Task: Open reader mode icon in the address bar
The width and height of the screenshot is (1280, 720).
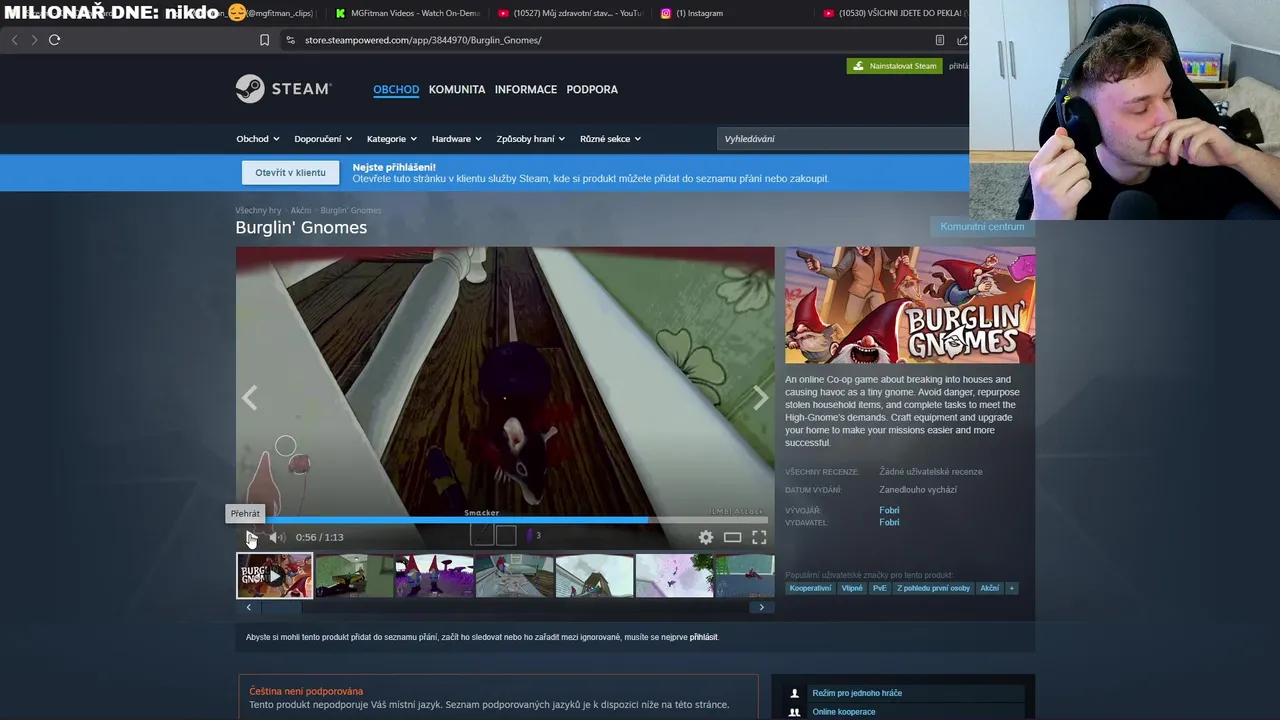Action: coord(939,40)
